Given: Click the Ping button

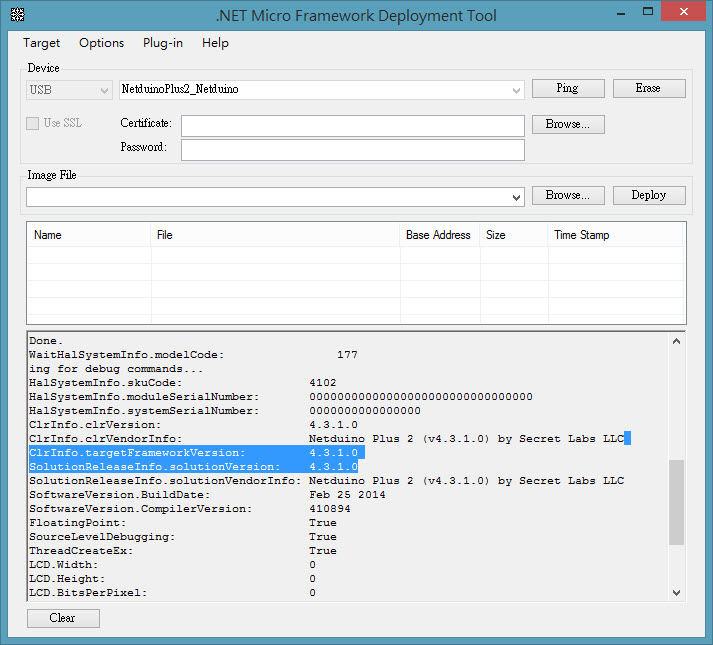Looking at the screenshot, I should coord(568,88).
